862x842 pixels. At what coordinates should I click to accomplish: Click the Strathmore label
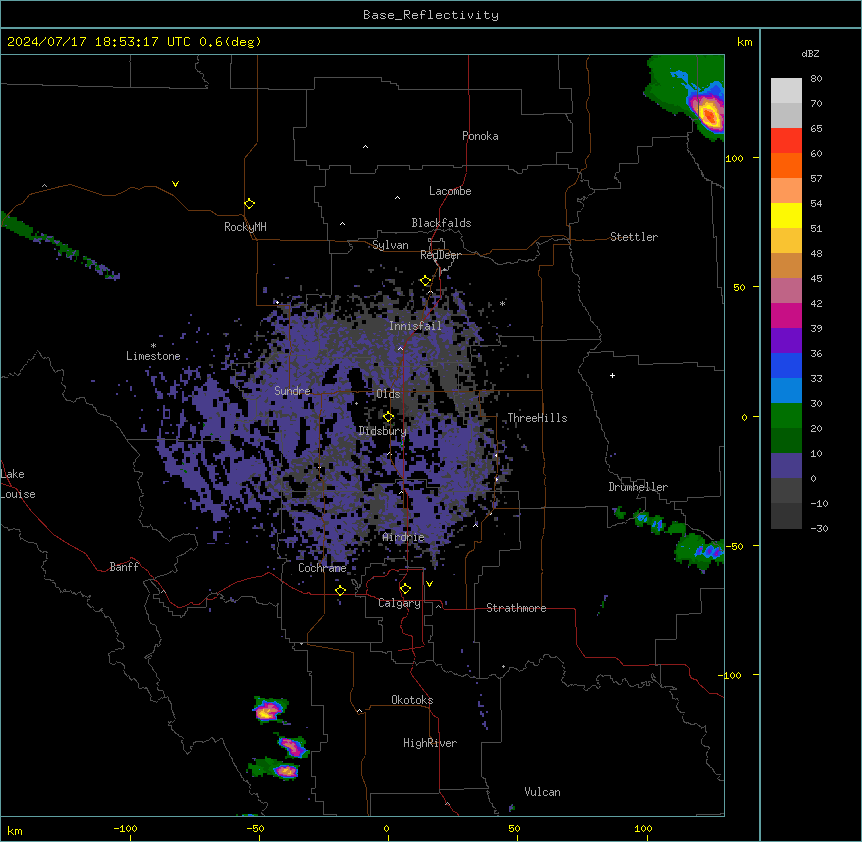point(516,608)
